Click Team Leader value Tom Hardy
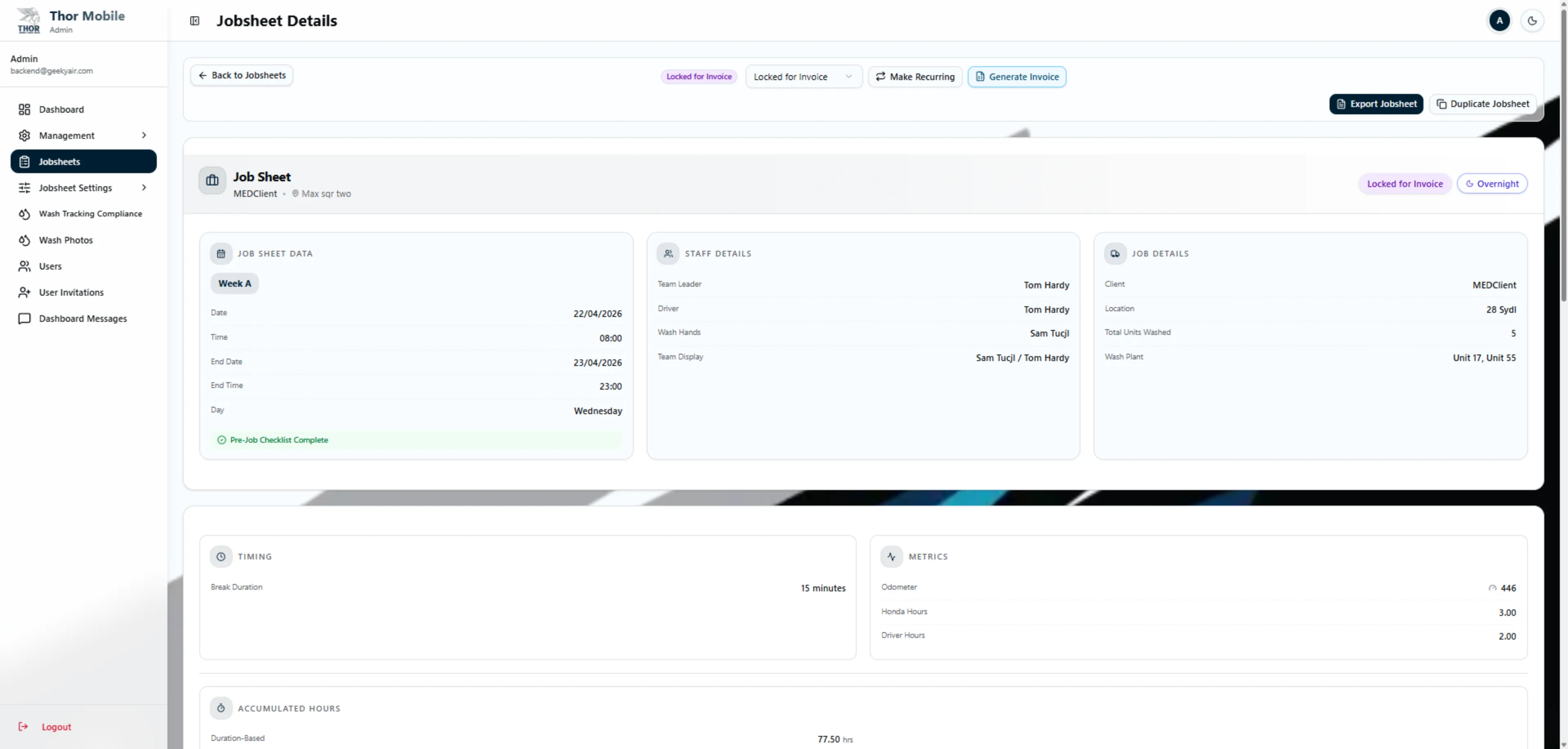 click(1046, 285)
